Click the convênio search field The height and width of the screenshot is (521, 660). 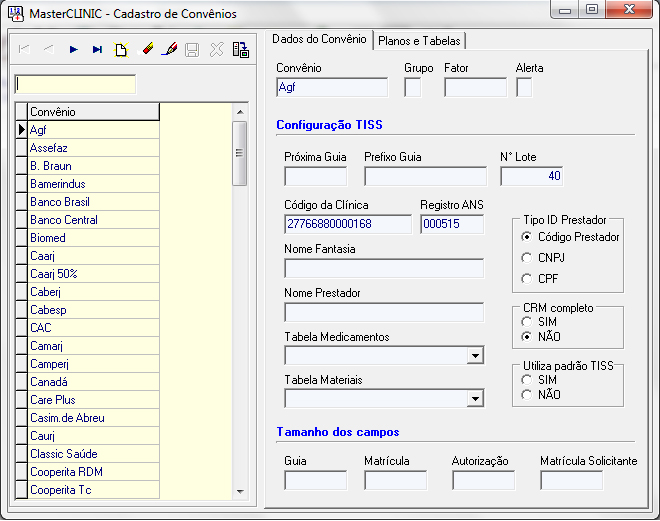pos(75,85)
